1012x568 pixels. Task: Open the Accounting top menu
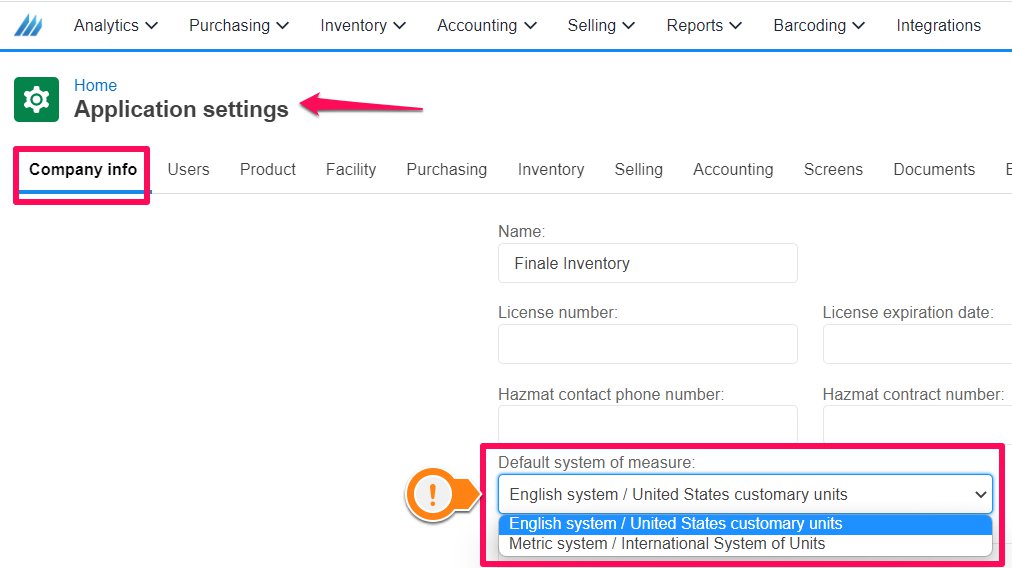(x=487, y=25)
